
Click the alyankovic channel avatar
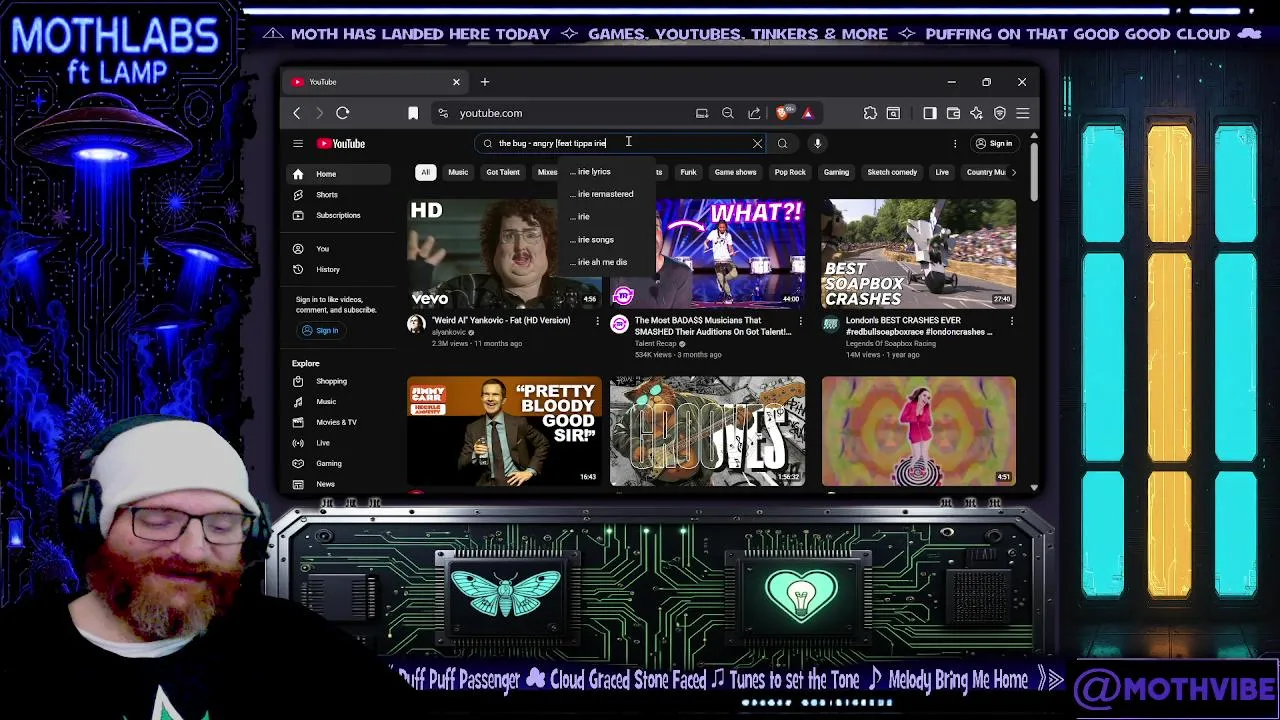(x=416, y=324)
